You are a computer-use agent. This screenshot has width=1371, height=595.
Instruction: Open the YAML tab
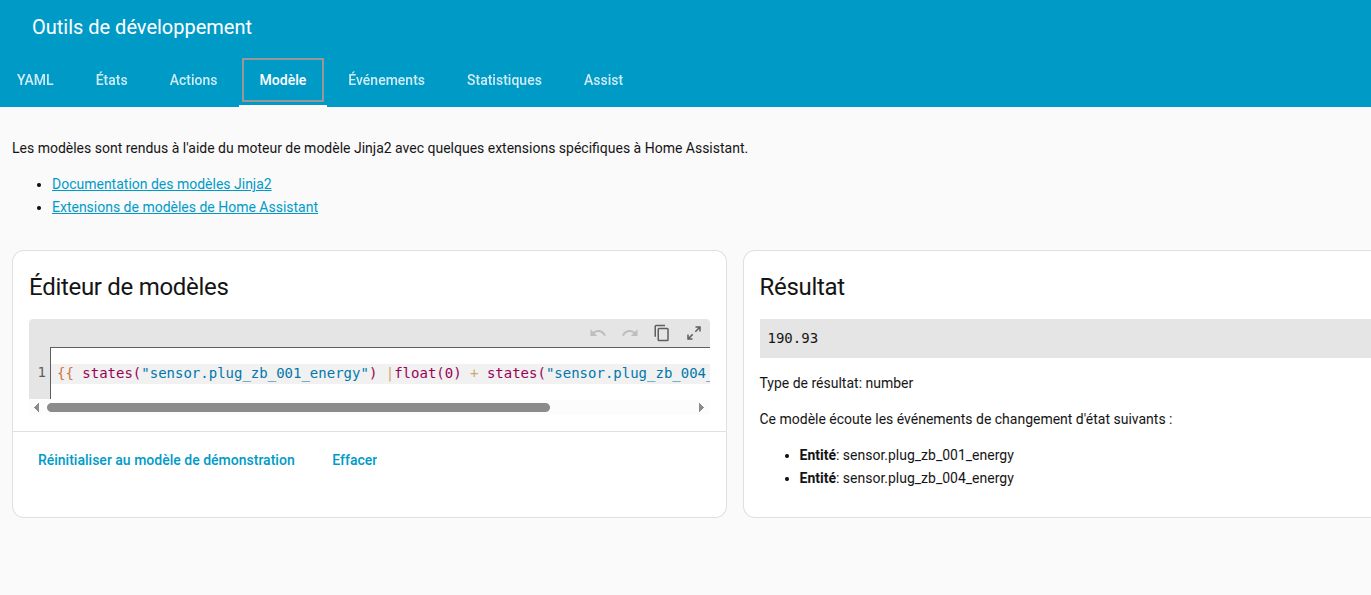(x=35, y=80)
